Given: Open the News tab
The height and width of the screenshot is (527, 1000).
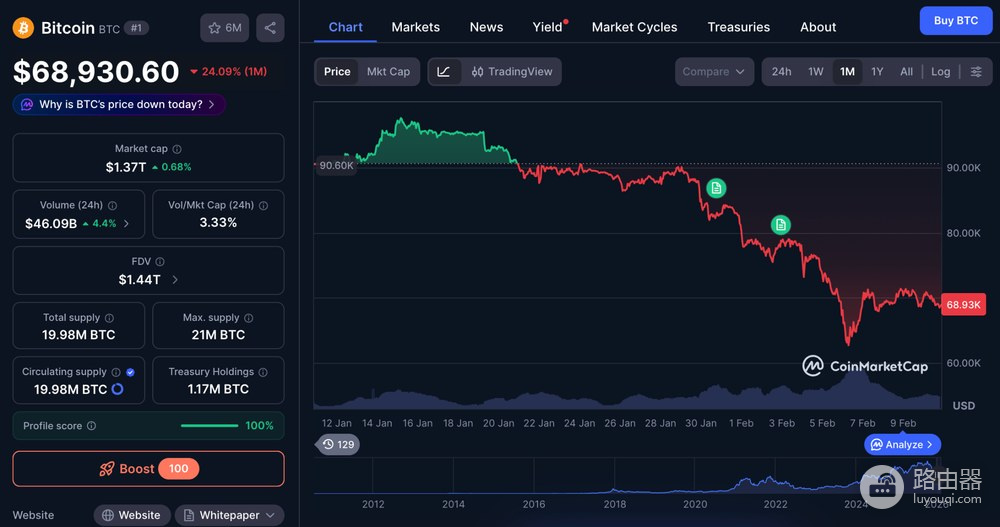Looking at the screenshot, I should [x=486, y=27].
